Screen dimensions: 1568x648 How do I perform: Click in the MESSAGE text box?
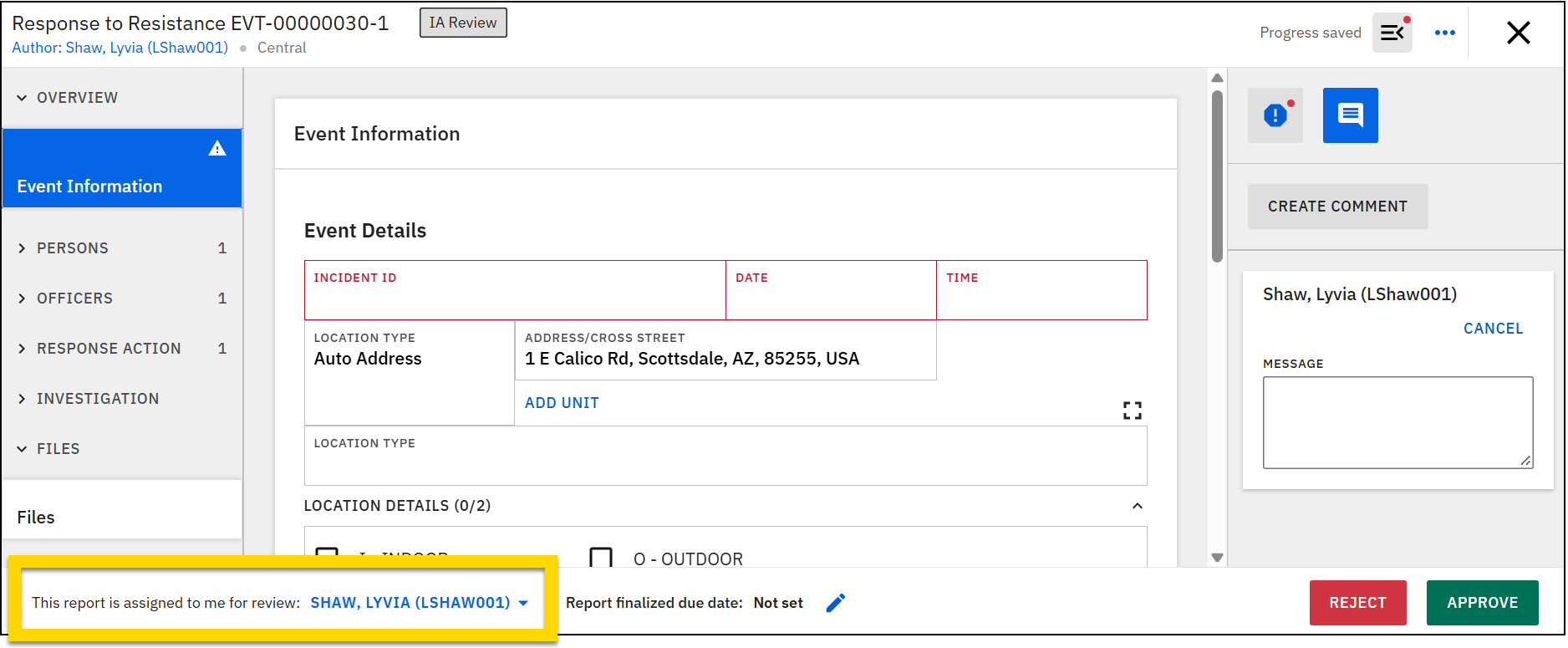[1397, 422]
